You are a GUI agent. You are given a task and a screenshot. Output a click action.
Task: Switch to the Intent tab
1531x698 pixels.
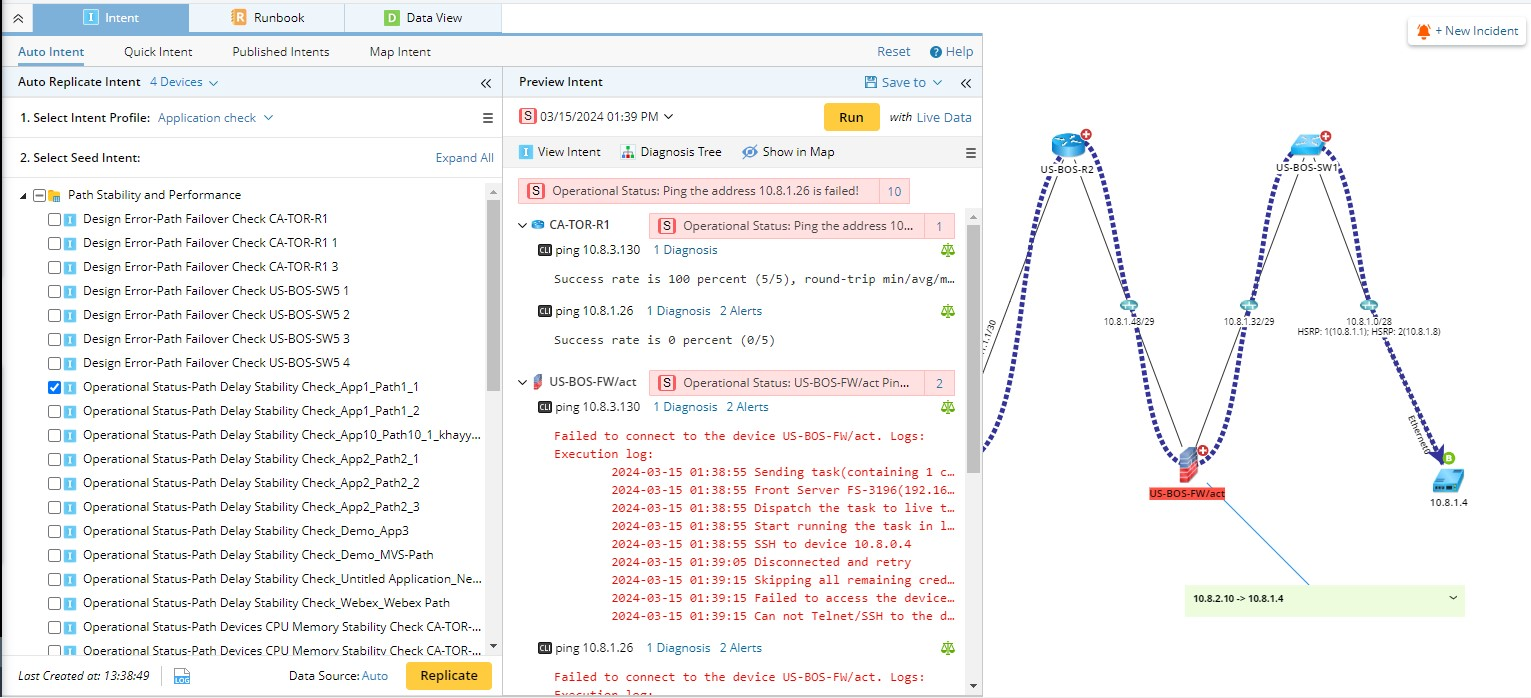point(111,18)
